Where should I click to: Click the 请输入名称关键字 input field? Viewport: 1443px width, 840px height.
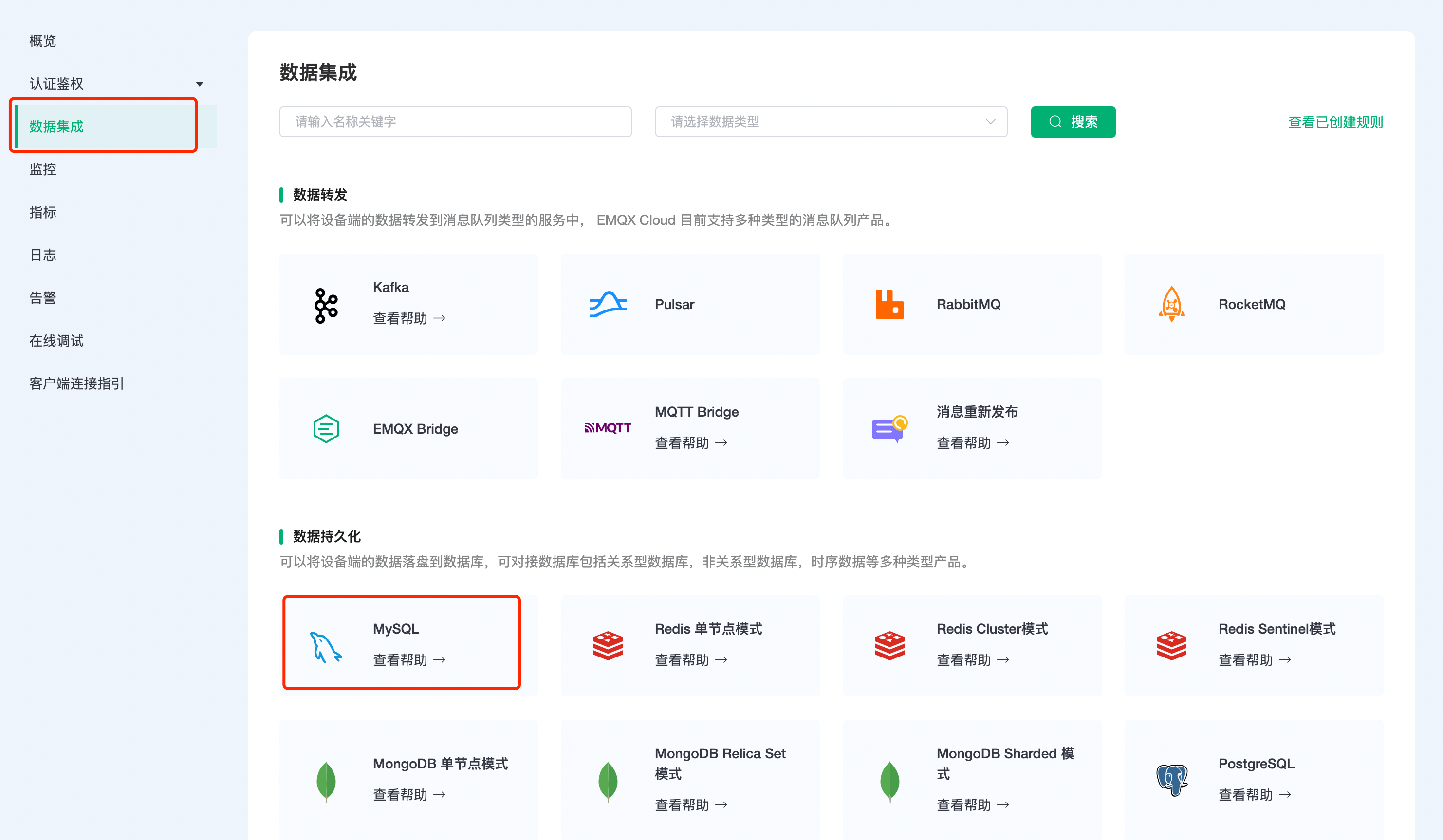(454, 121)
